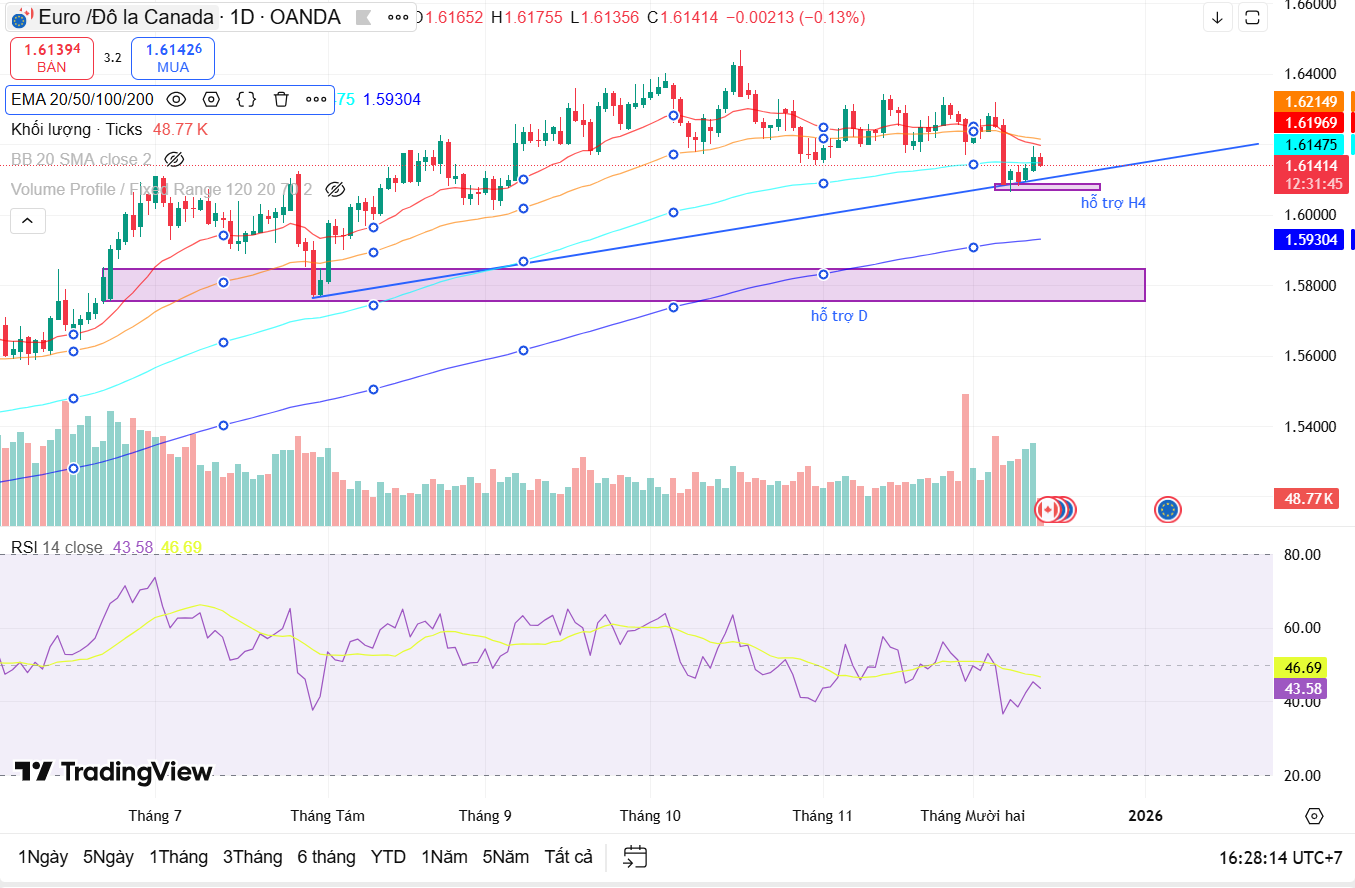Hide the EMA 20/50/100/200 indicator
The image size is (1355, 888).
(x=176, y=99)
